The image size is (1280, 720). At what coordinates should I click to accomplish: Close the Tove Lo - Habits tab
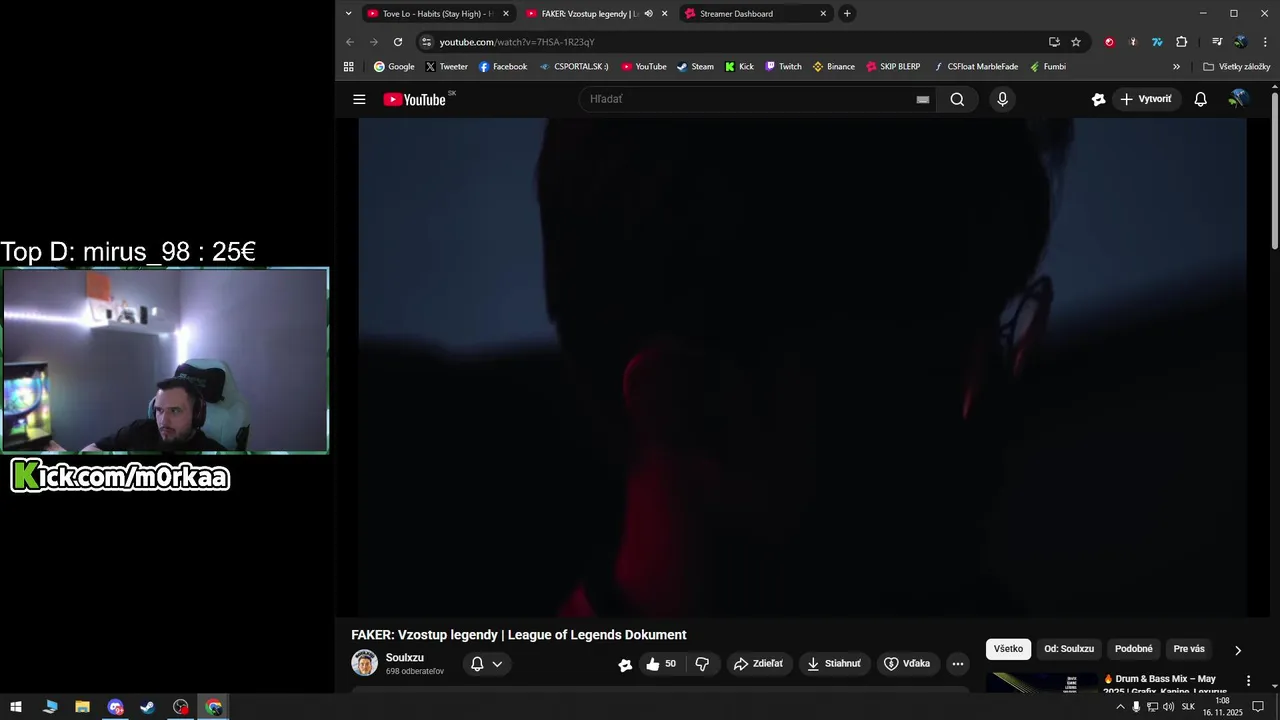506,13
